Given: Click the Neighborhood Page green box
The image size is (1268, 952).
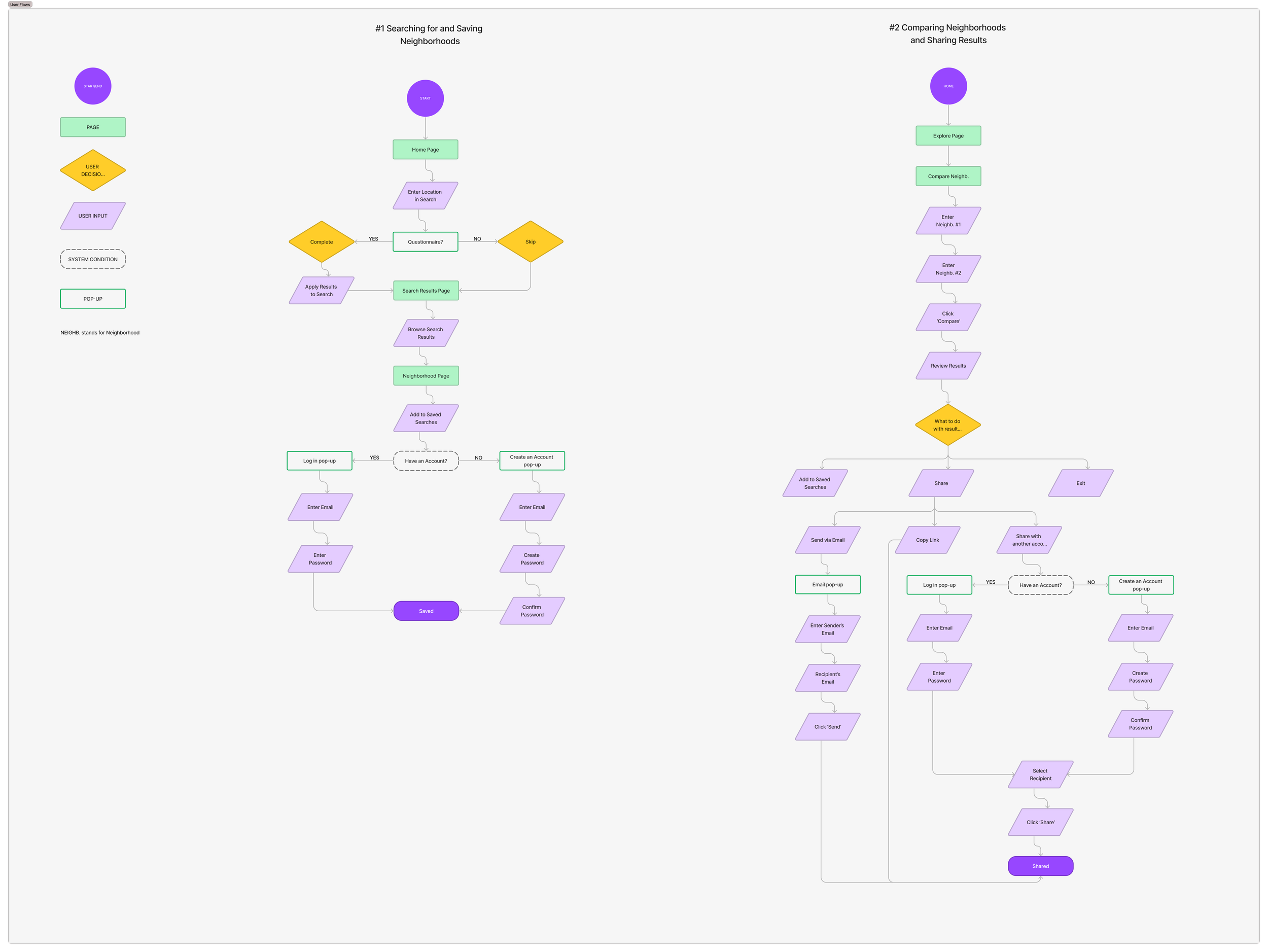Looking at the screenshot, I should pyautogui.click(x=426, y=376).
